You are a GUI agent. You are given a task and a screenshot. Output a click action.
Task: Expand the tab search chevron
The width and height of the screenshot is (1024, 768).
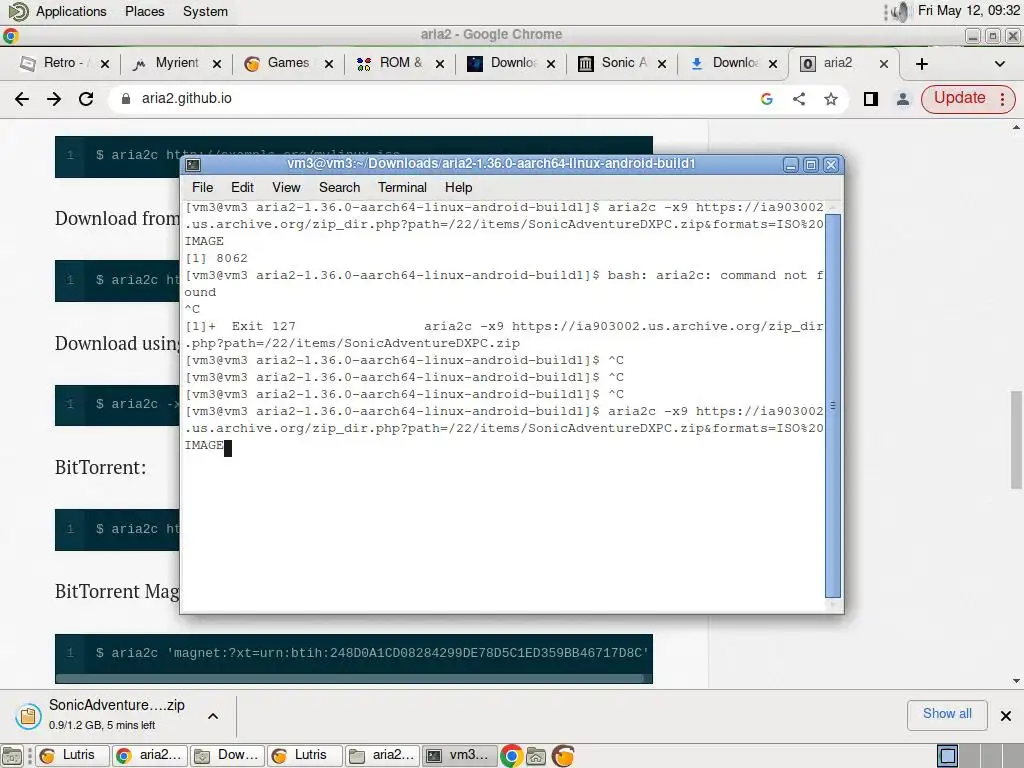coord(999,63)
